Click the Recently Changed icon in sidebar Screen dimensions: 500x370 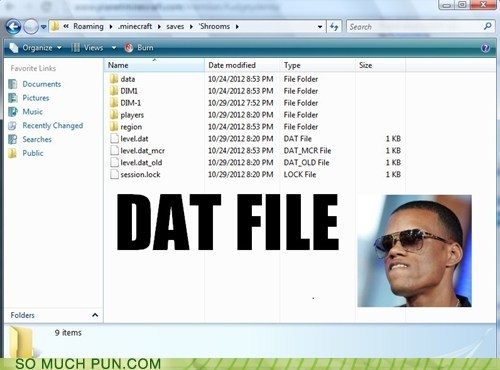[x=13, y=126]
